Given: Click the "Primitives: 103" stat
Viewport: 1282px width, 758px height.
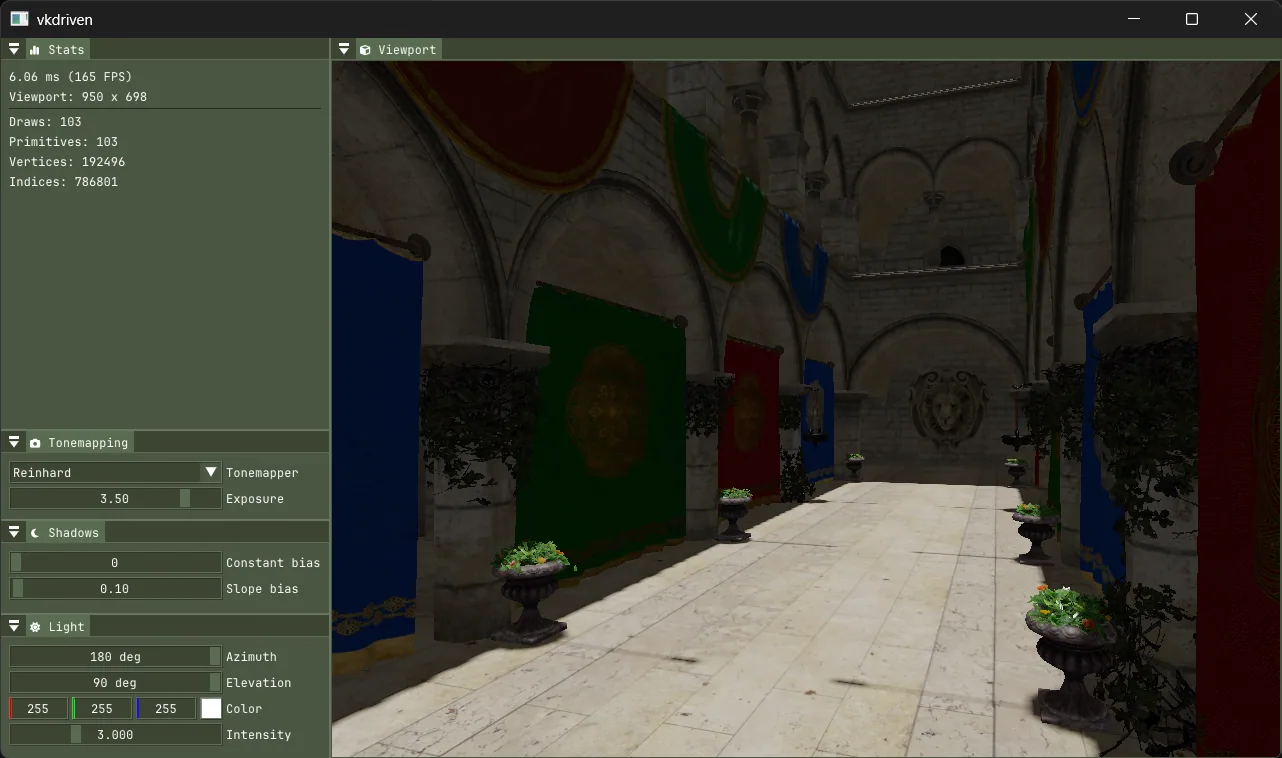Looking at the screenshot, I should click(x=63, y=141).
